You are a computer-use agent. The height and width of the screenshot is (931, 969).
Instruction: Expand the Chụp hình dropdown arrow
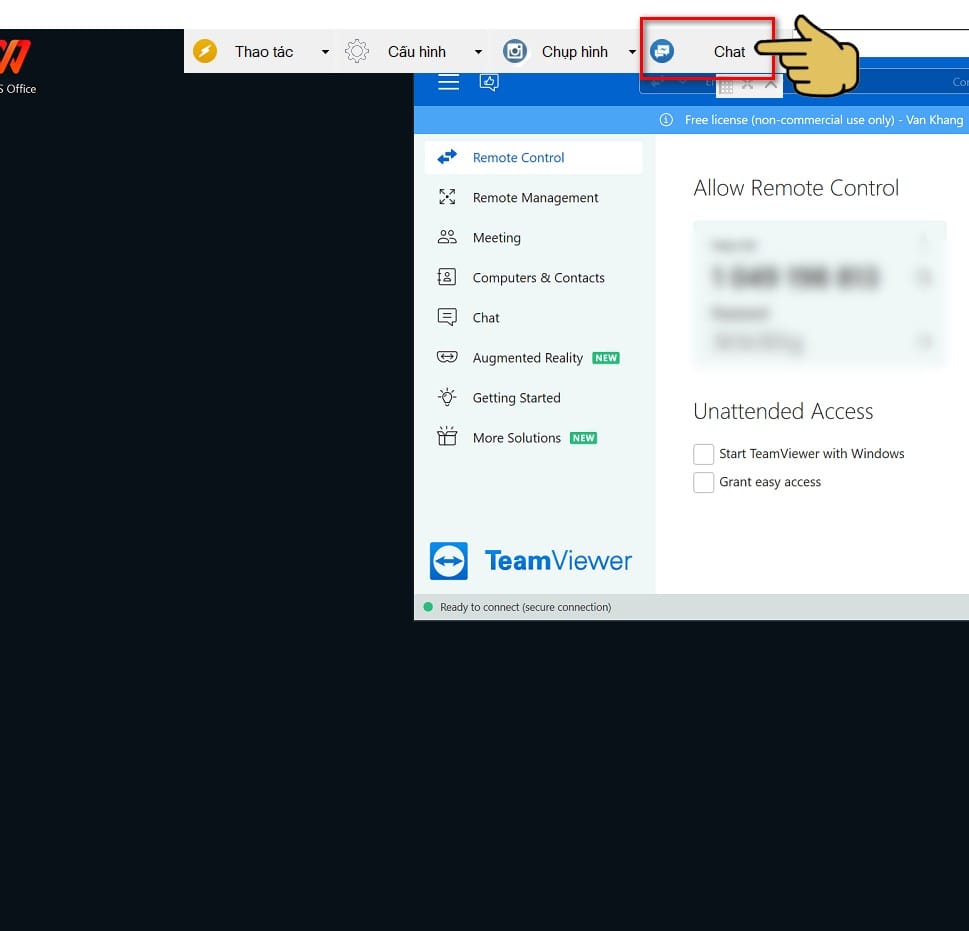point(632,52)
